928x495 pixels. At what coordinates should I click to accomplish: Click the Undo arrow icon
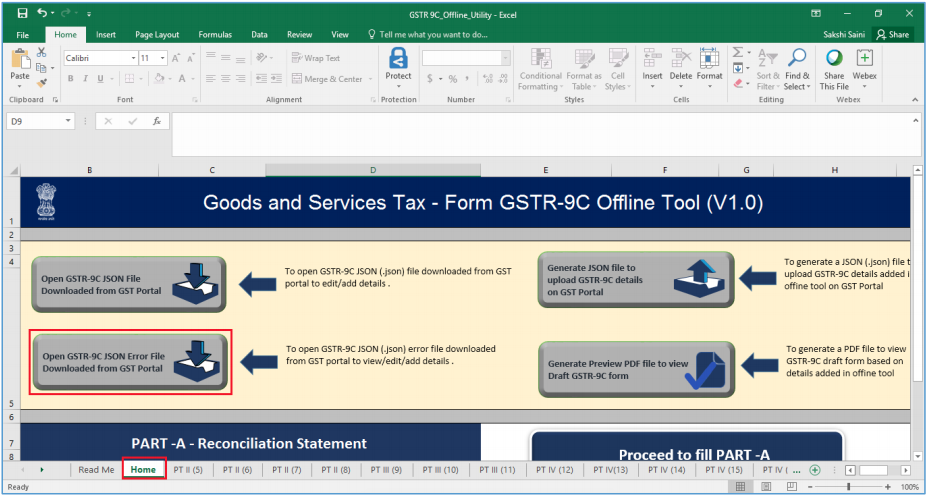click(x=42, y=13)
